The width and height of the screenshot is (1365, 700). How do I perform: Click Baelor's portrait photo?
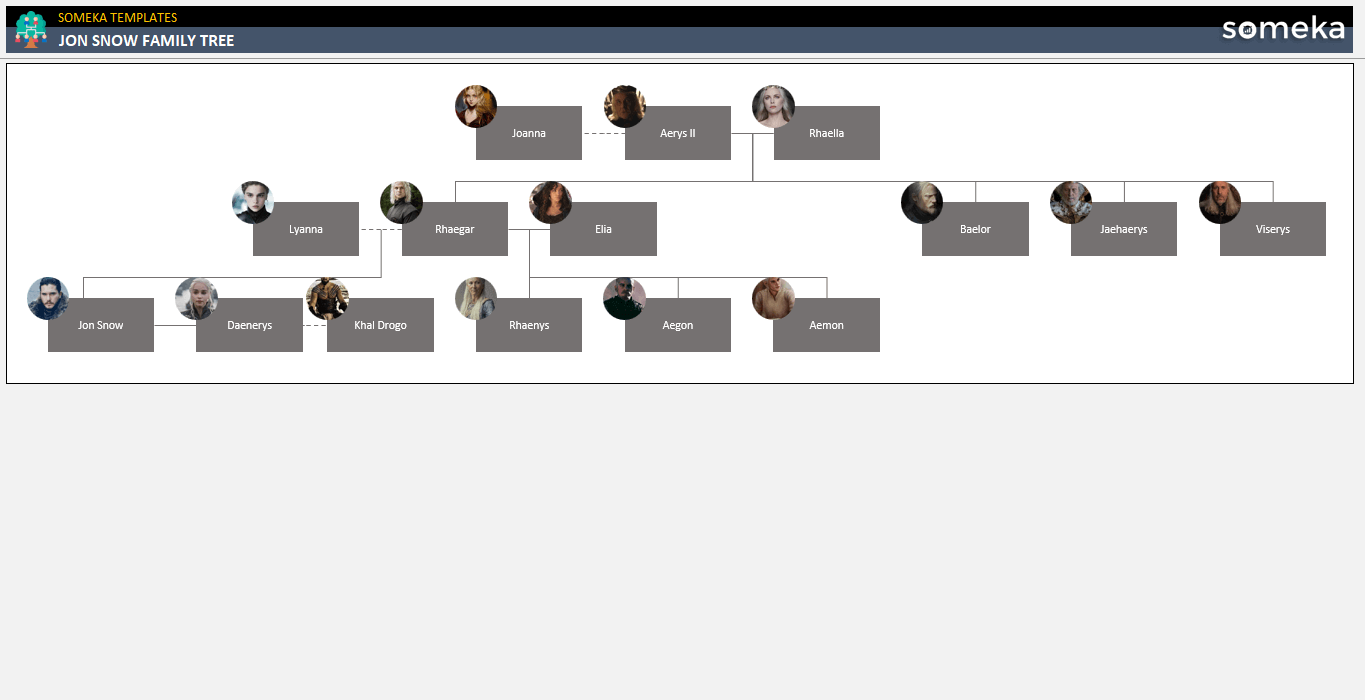pos(922,202)
